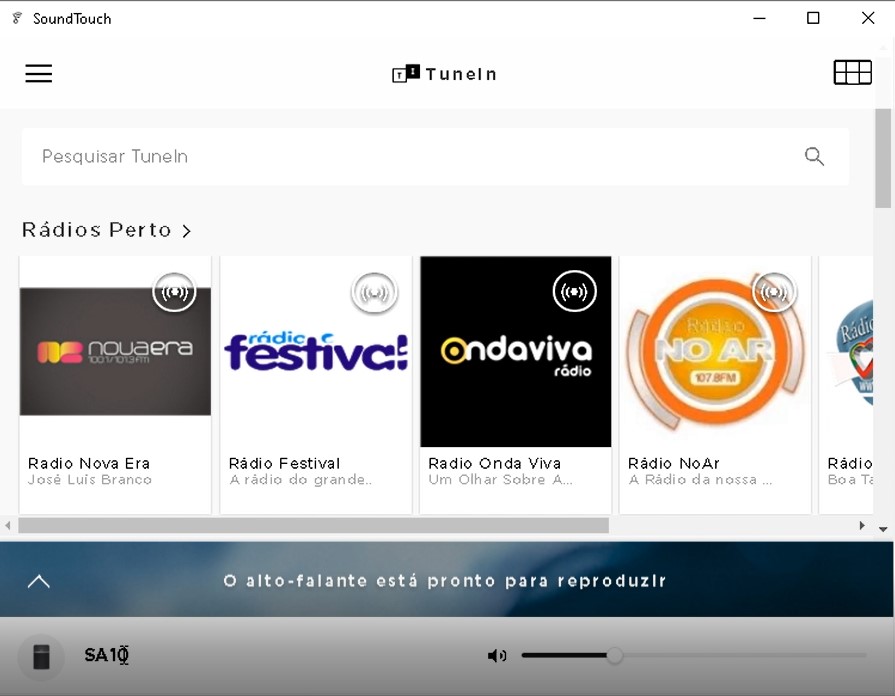Select the SA10 speaker device icon
Screen dimensions: 895x696
tap(41, 656)
